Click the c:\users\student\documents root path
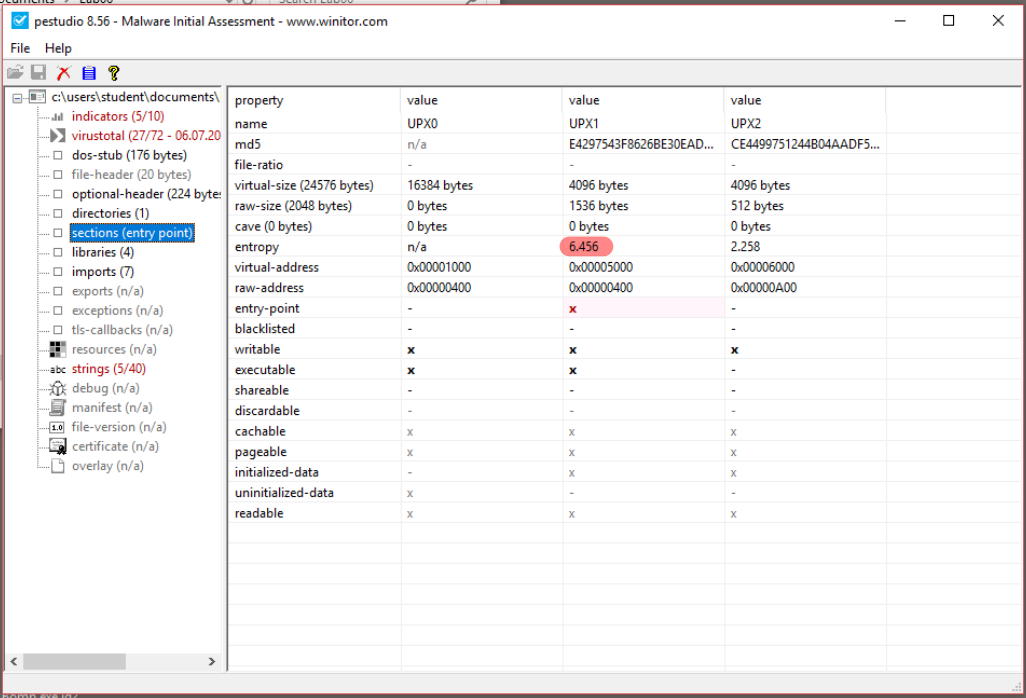The image size is (1026, 698). click(135, 97)
